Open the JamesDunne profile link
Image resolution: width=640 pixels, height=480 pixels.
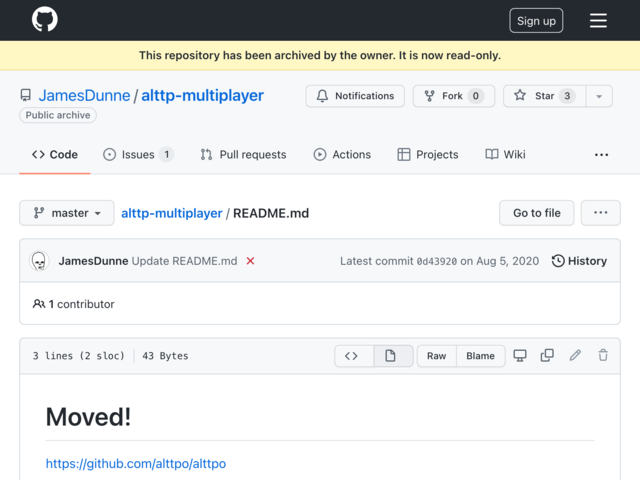coord(84,96)
